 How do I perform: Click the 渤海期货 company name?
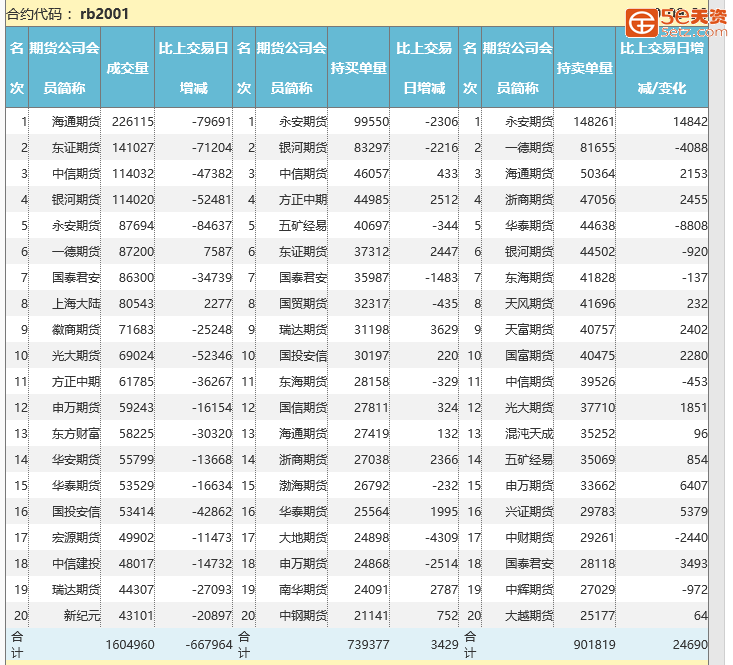click(x=303, y=486)
